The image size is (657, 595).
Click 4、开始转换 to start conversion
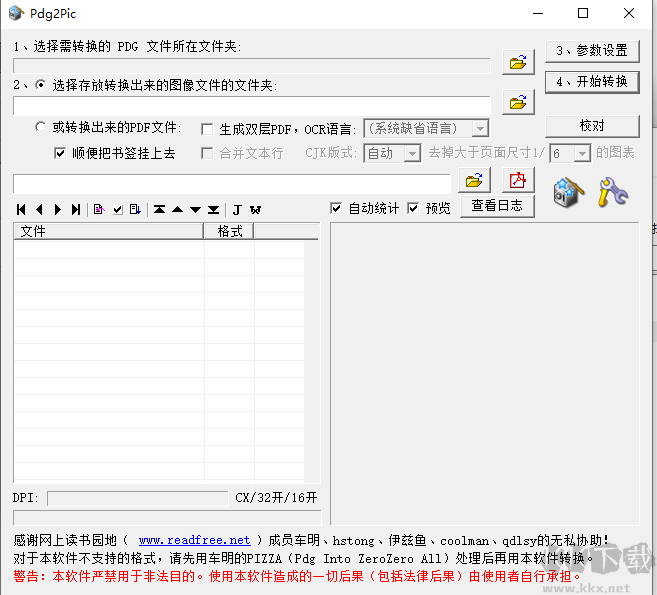tap(592, 82)
